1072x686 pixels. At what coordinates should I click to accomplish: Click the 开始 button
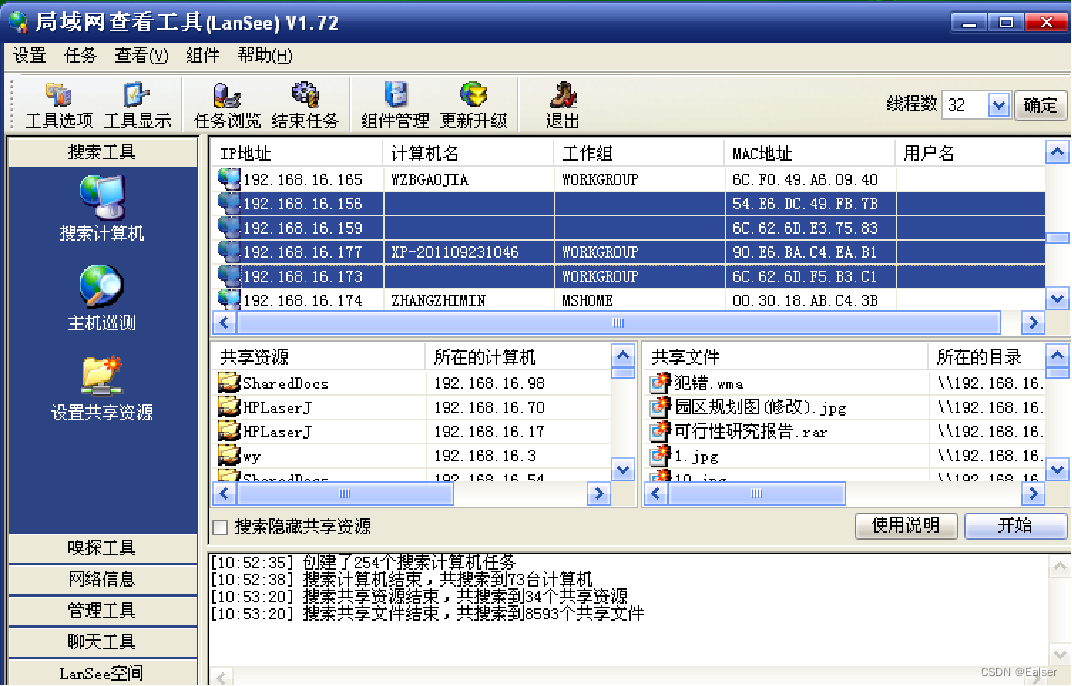1015,525
